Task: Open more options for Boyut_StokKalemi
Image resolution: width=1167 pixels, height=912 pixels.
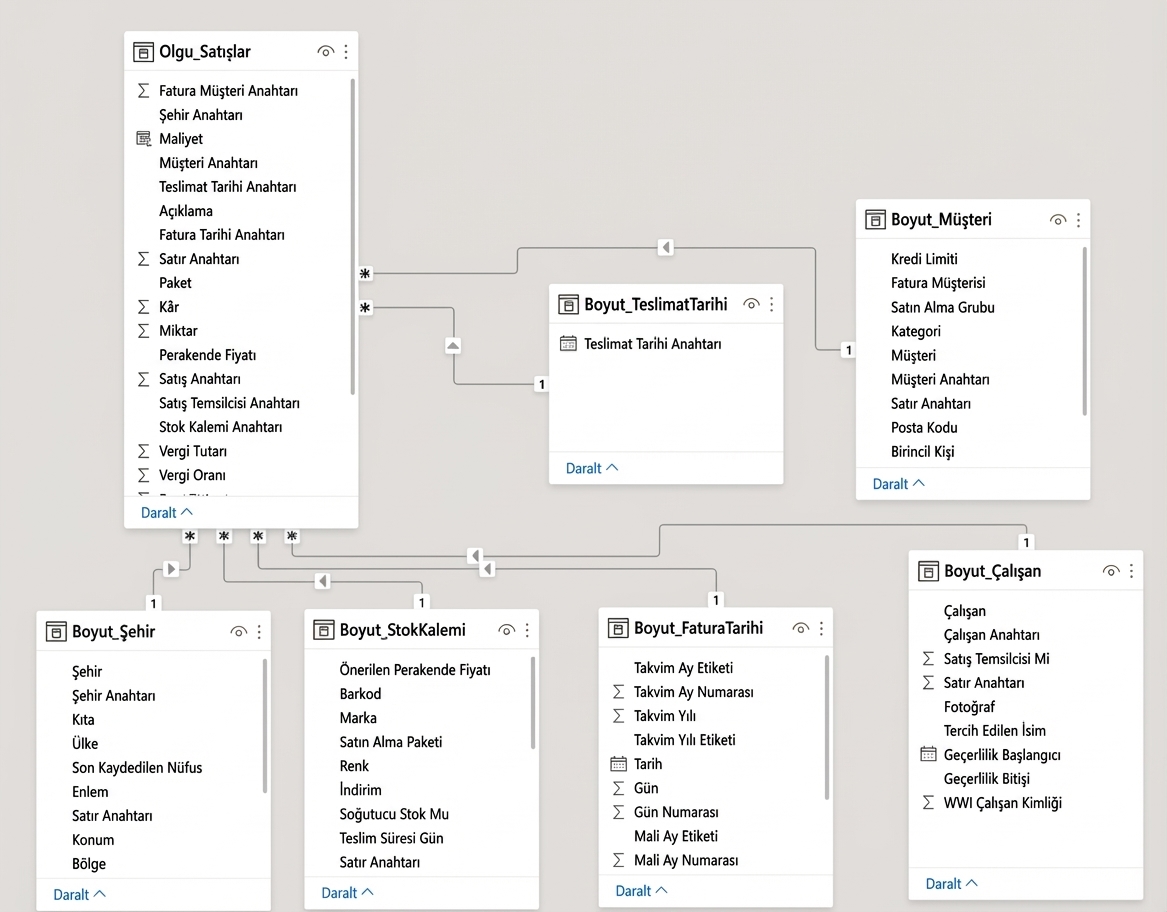Action: pos(529,630)
